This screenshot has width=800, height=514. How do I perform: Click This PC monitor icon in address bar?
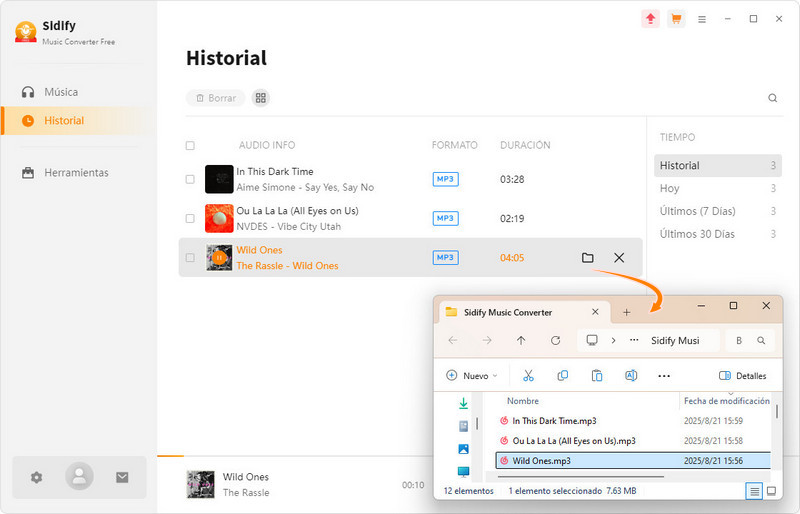click(x=592, y=340)
